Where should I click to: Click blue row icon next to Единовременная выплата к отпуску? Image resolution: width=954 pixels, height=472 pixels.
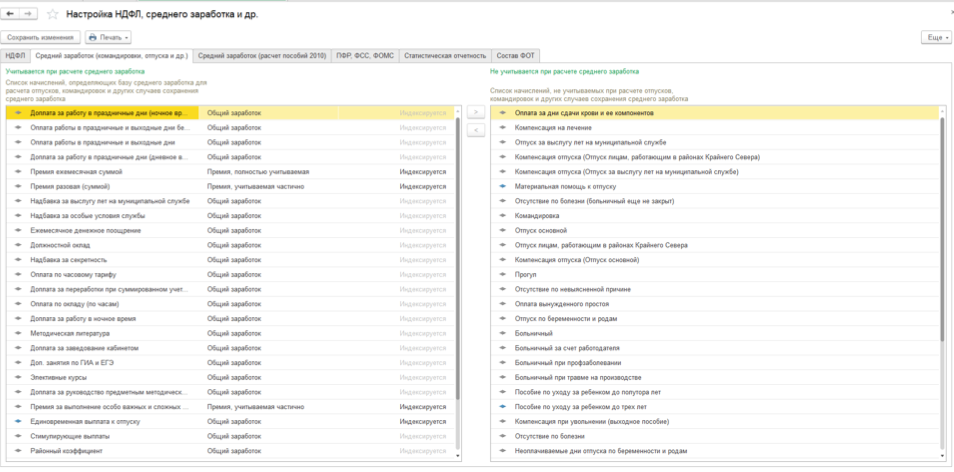pos(18,422)
